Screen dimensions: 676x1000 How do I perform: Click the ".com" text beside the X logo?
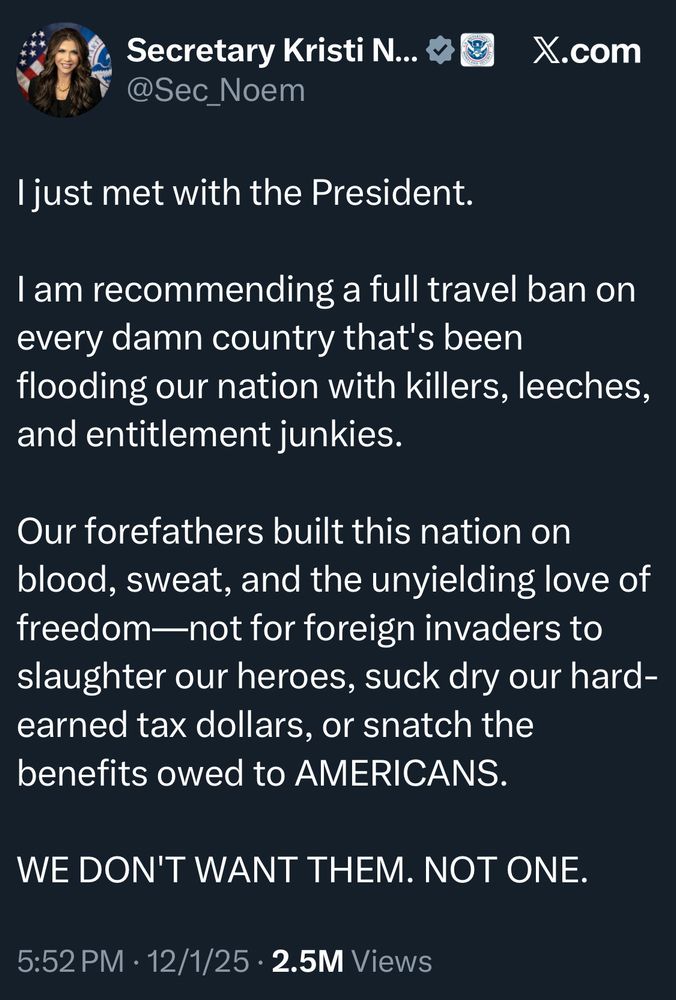(x=603, y=50)
